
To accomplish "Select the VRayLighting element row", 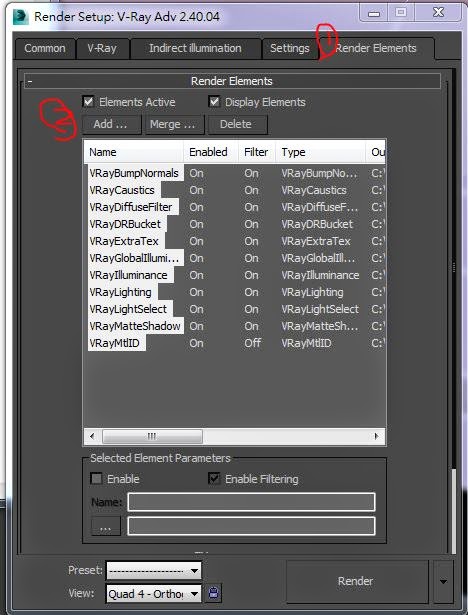I will 235,292.
